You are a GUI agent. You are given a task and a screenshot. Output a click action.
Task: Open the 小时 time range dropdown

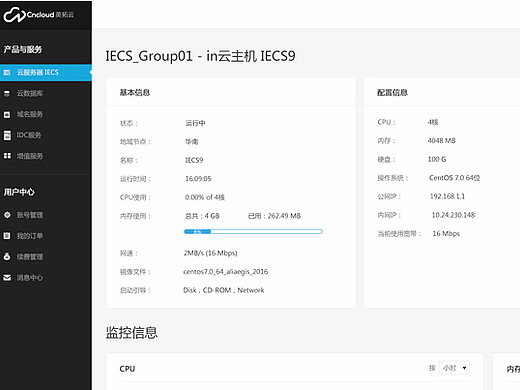click(454, 368)
